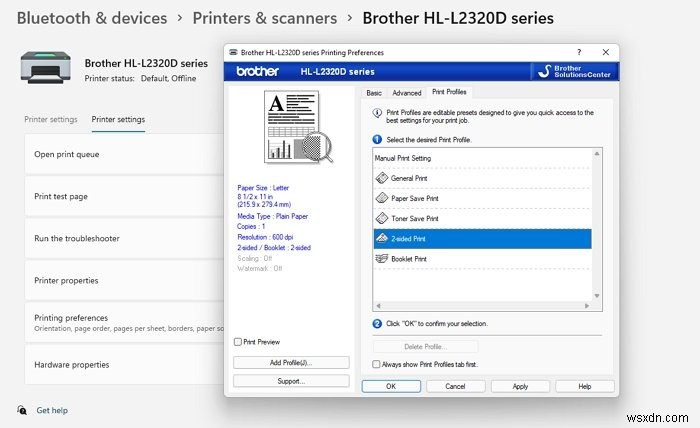Viewport: 700px width, 428px height.
Task: Open Brother Solutions Center logo link
Action: pyautogui.click(x=575, y=71)
